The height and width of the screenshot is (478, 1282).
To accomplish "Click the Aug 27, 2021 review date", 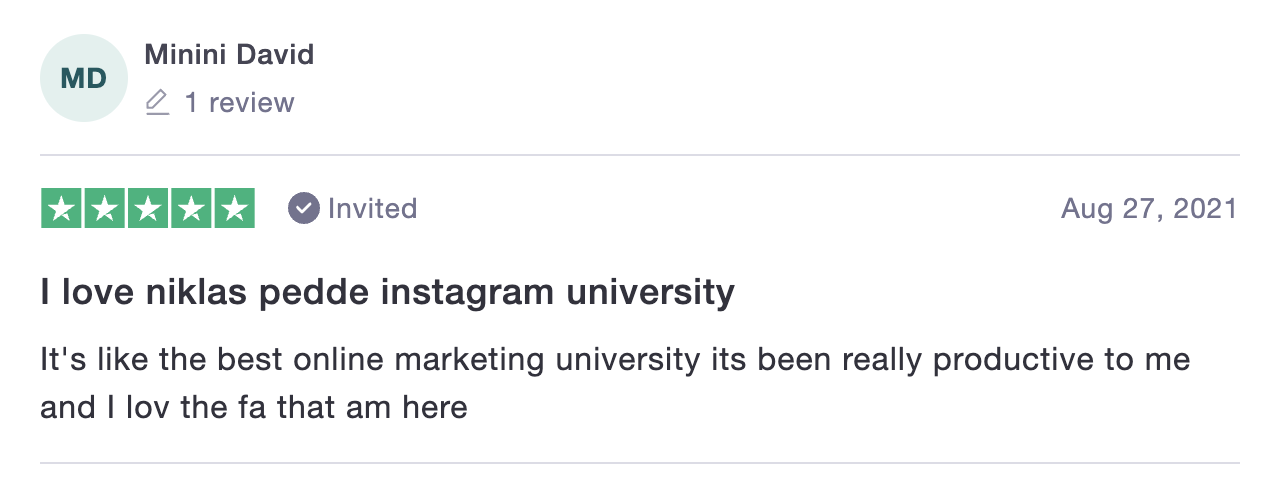I will point(1149,208).
